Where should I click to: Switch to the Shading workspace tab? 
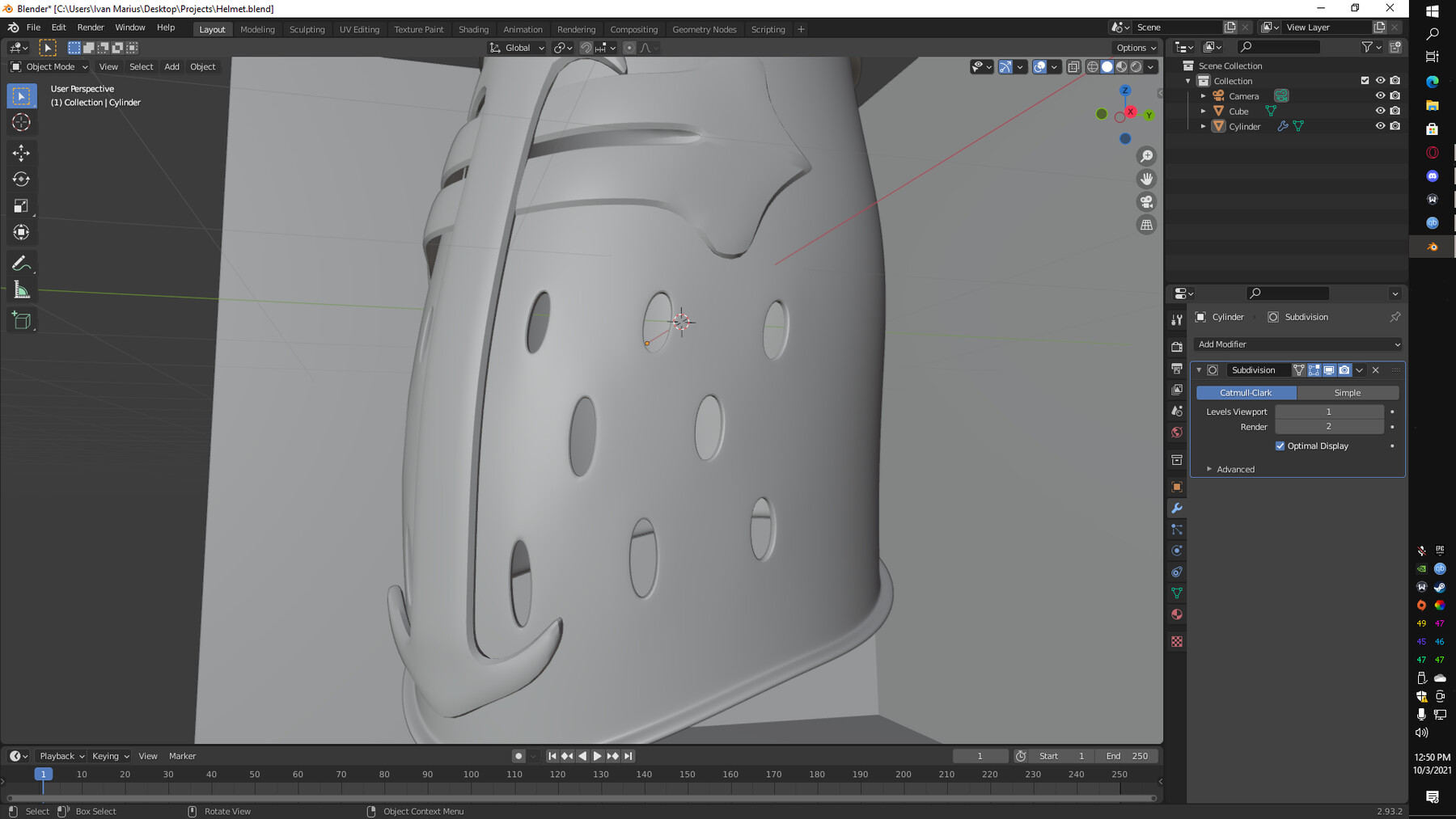(x=474, y=29)
